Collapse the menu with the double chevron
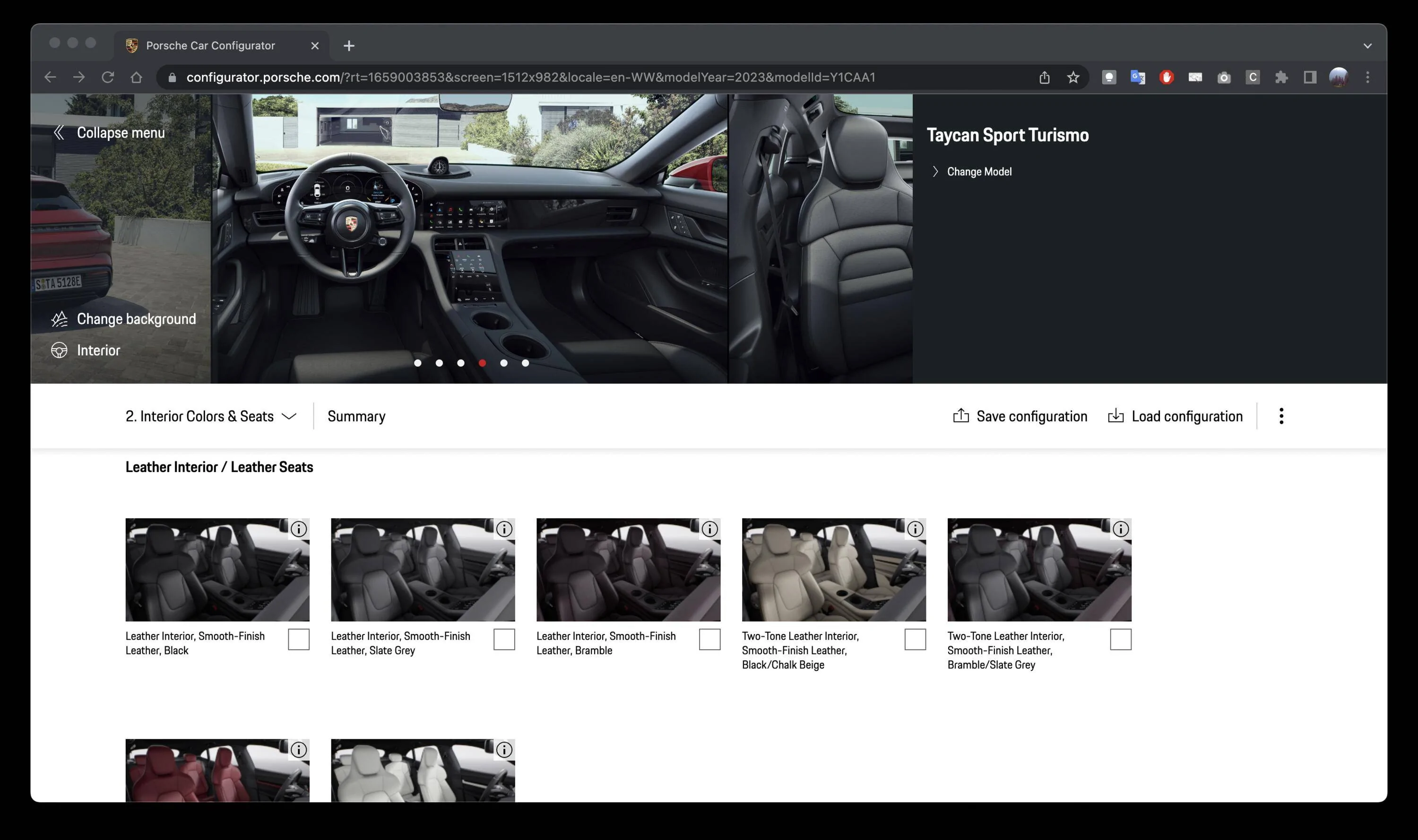The image size is (1418, 840). point(58,132)
